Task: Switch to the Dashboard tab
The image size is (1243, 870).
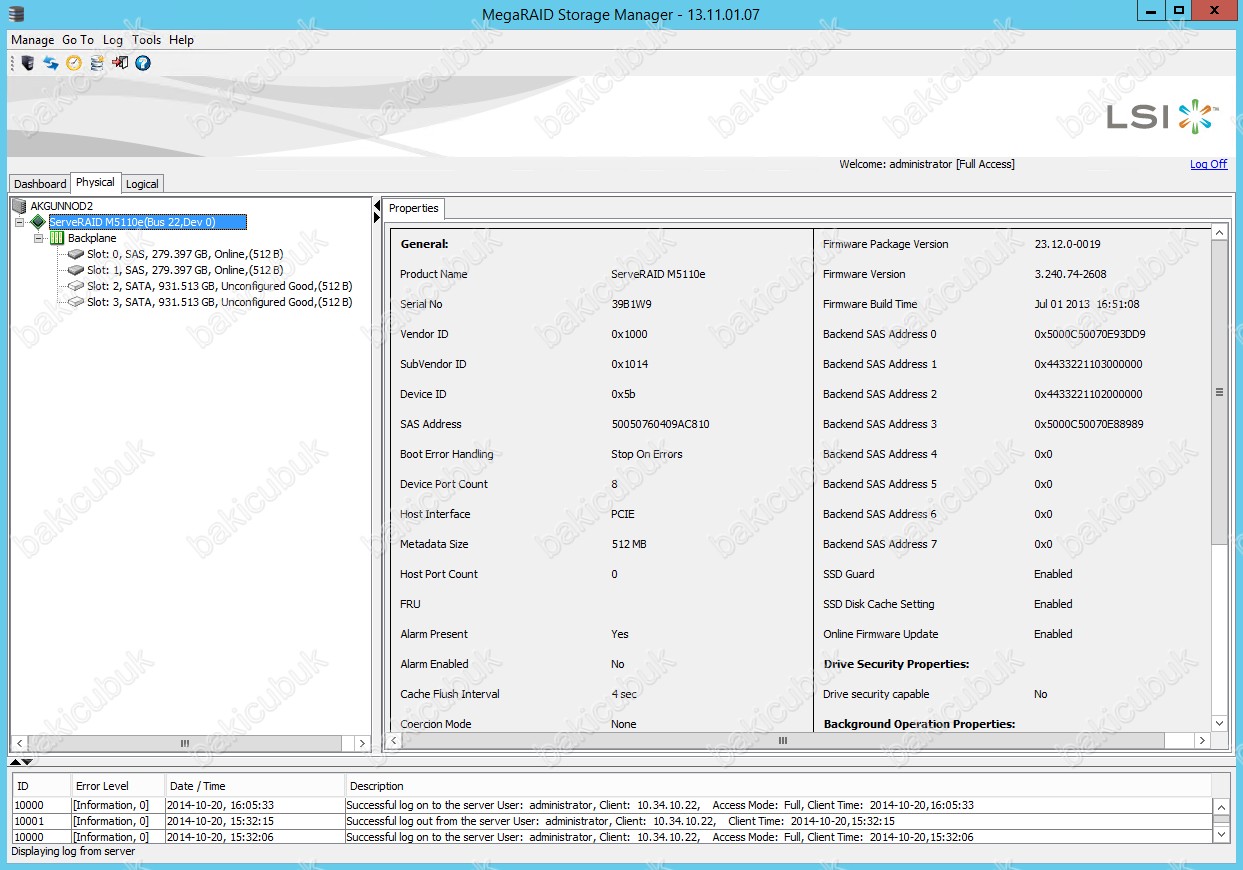Action: tap(40, 184)
